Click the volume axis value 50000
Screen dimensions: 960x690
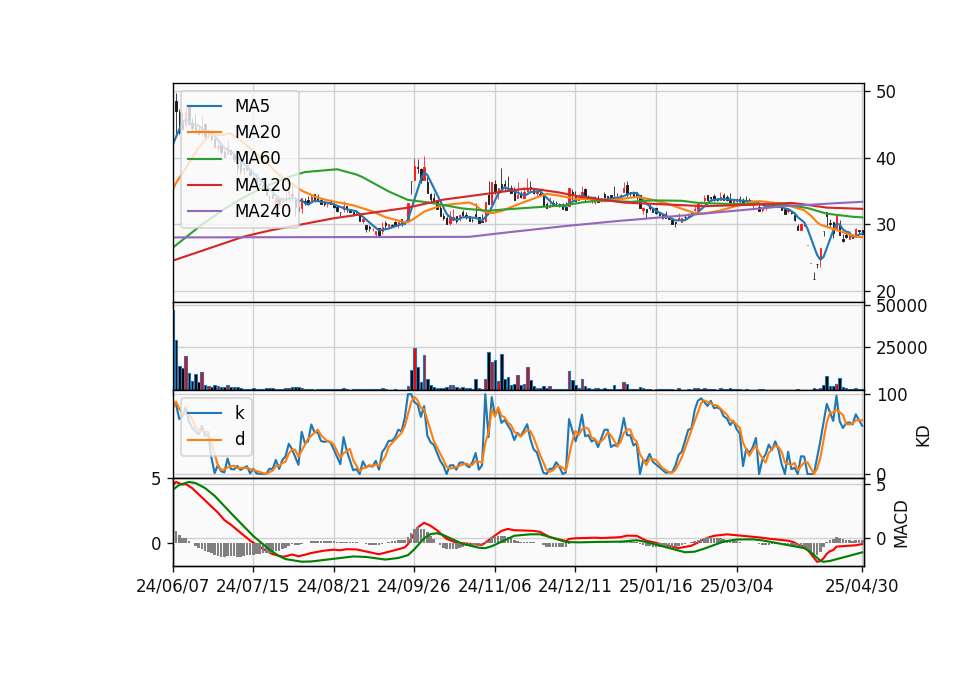[x=901, y=306]
